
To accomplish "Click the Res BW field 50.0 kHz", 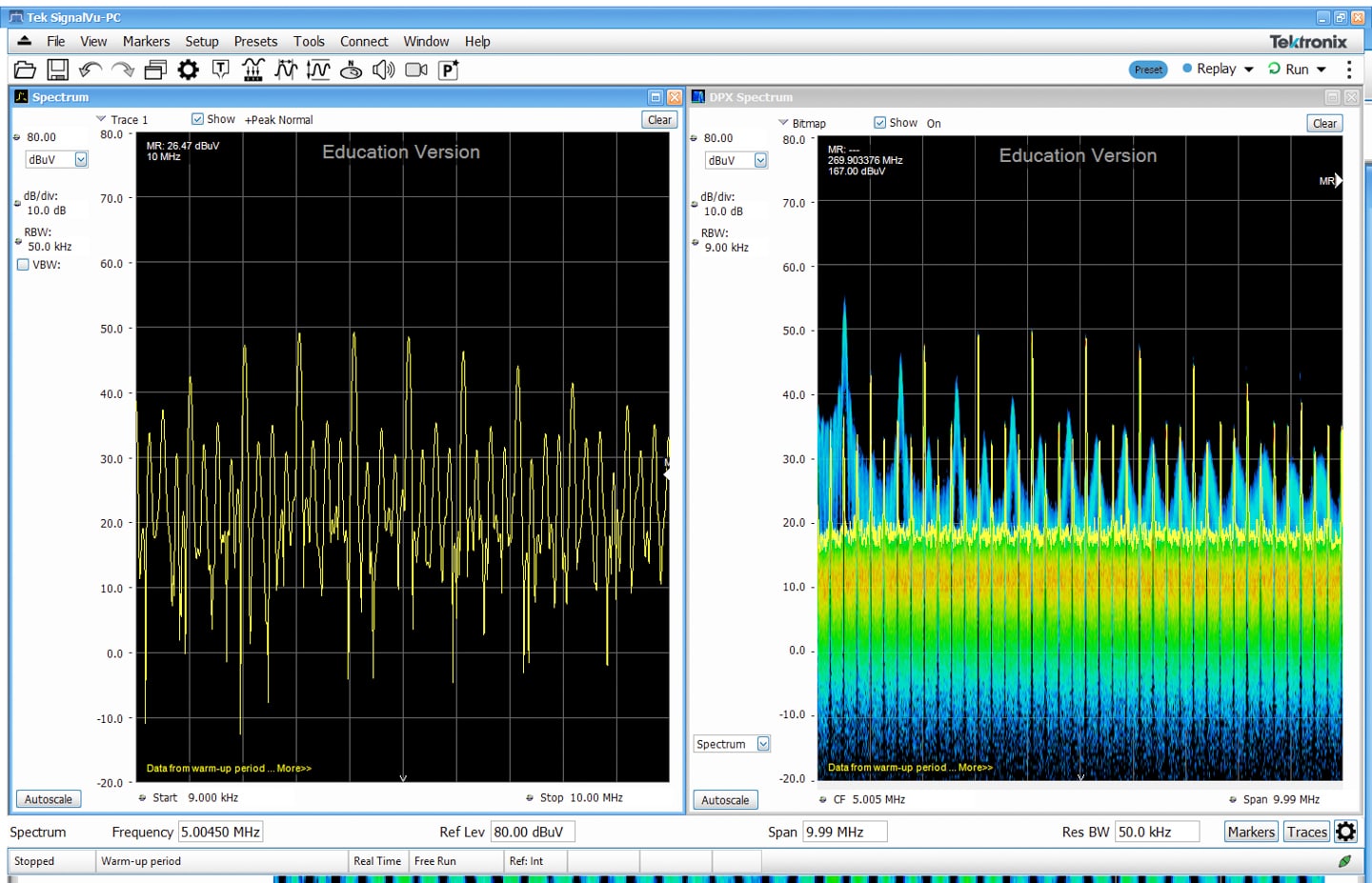I will [x=1157, y=832].
